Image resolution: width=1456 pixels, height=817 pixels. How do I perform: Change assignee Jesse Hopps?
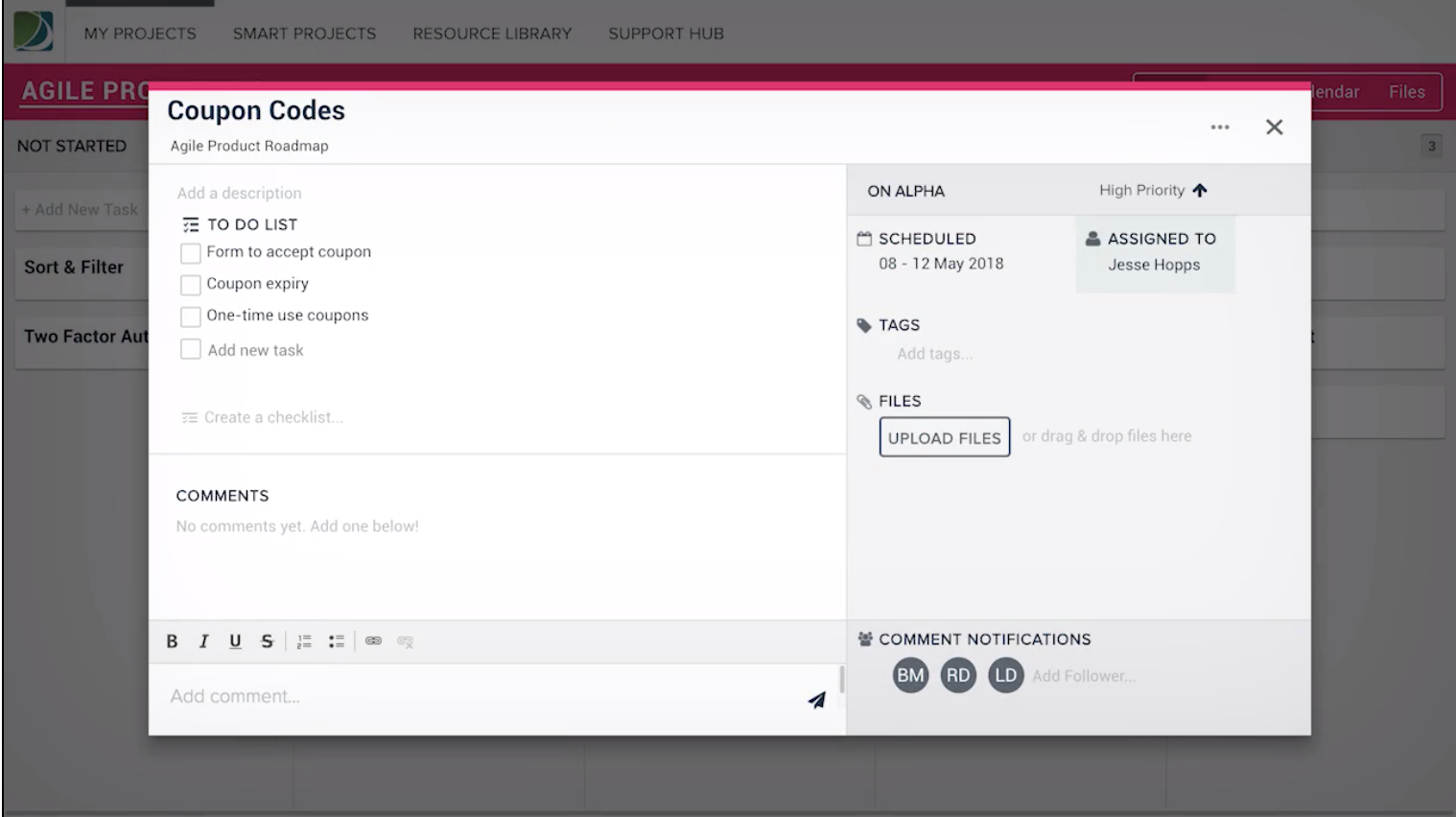click(1154, 265)
